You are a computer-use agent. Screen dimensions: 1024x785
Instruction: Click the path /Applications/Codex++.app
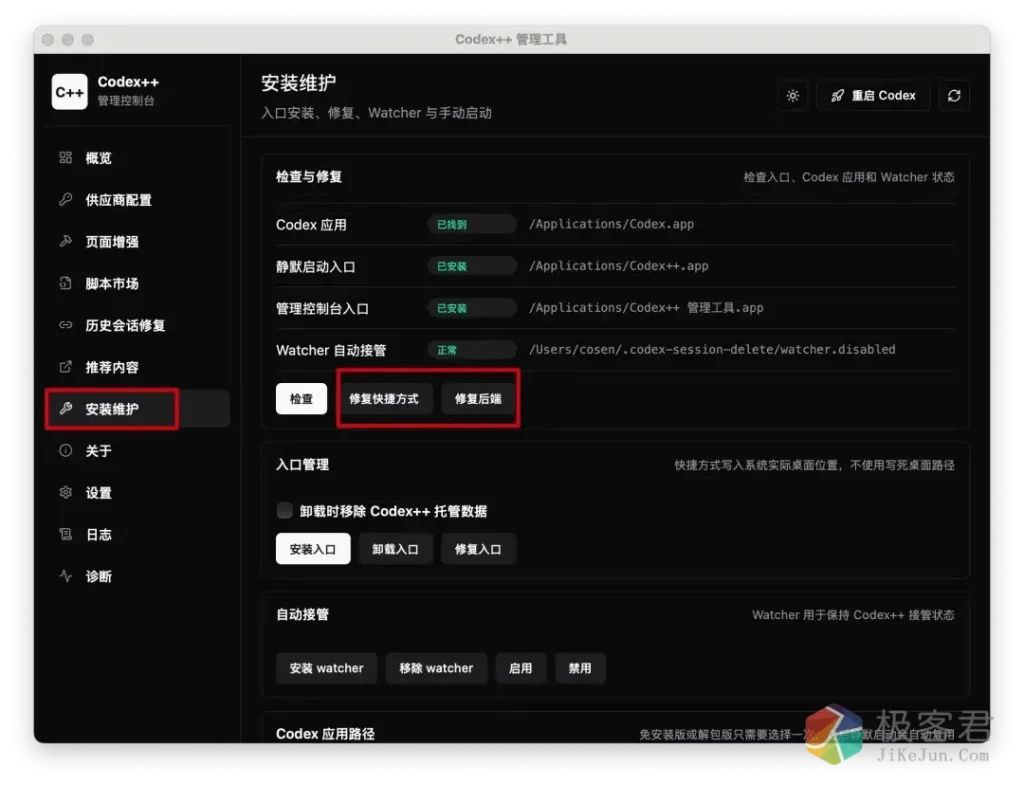pos(618,266)
